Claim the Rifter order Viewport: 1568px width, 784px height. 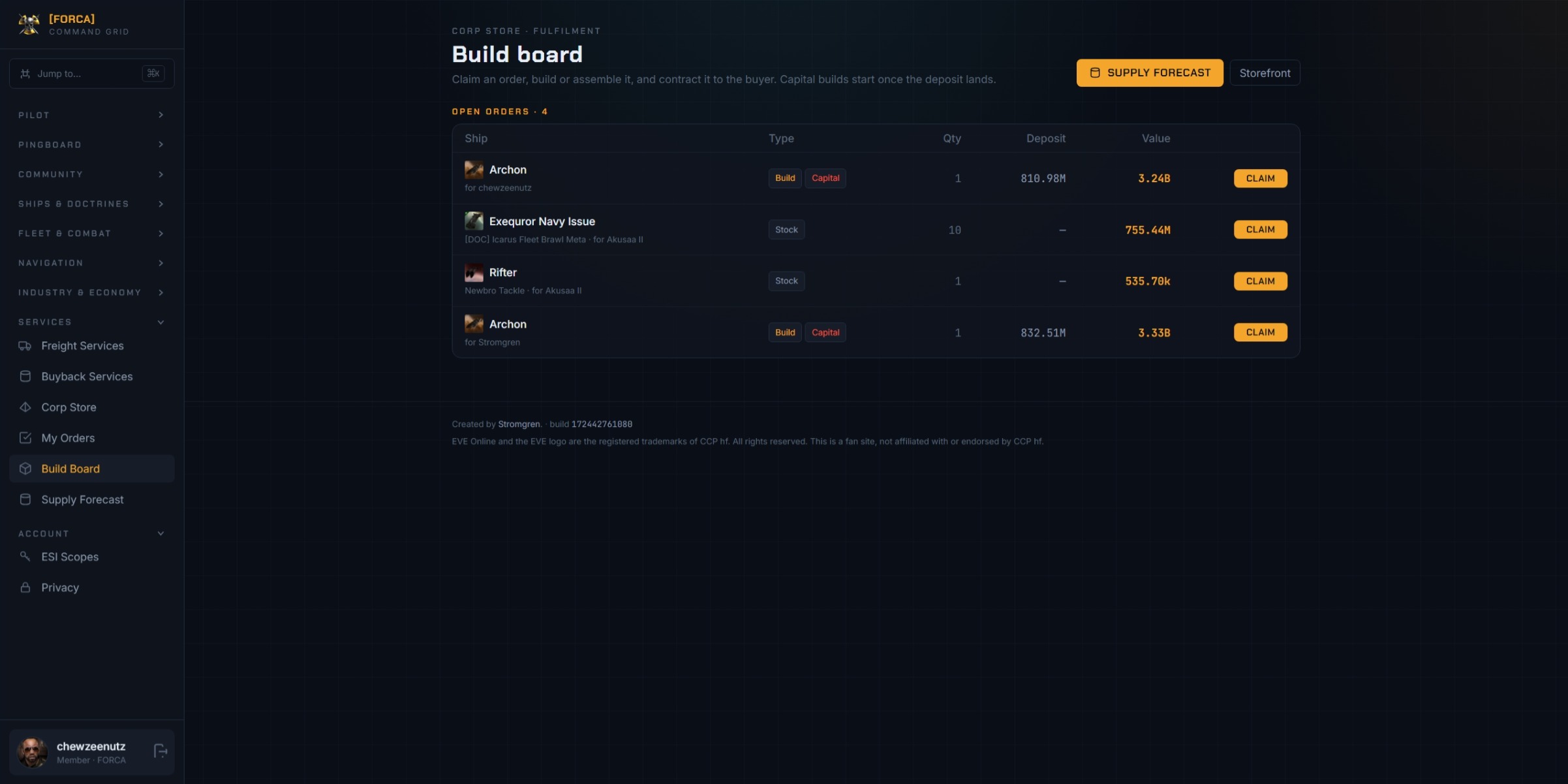(x=1260, y=281)
